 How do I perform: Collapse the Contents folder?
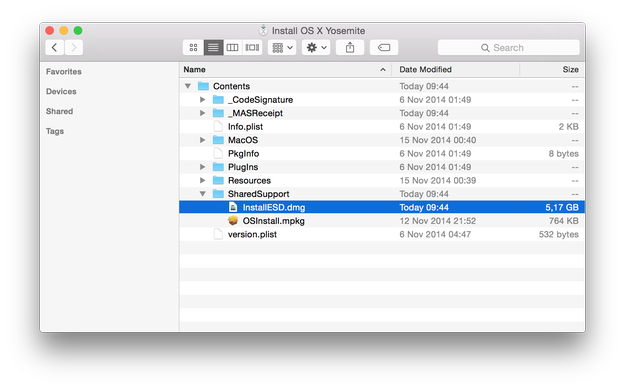[x=188, y=86]
